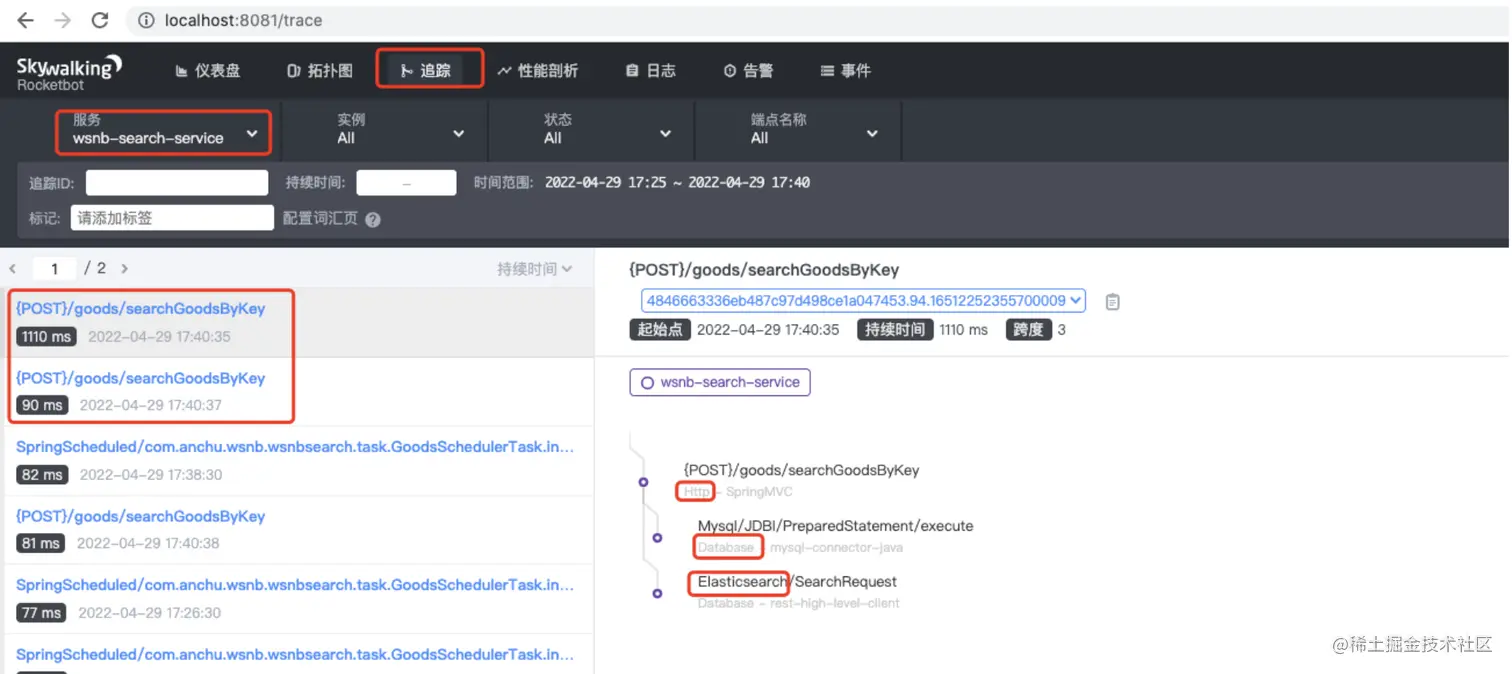
Task: Go to previous page of trace list
Action: 13,269
